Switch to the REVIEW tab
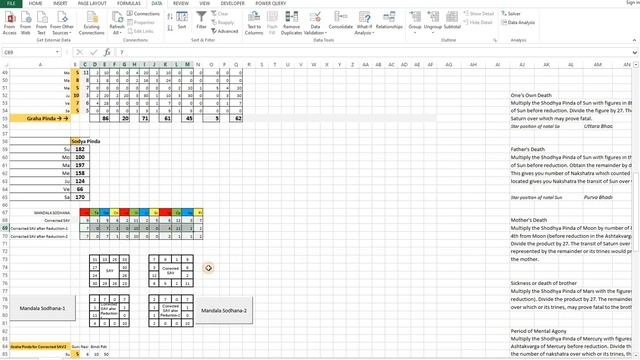This screenshot has height=360, width=640. coord(181,3)
